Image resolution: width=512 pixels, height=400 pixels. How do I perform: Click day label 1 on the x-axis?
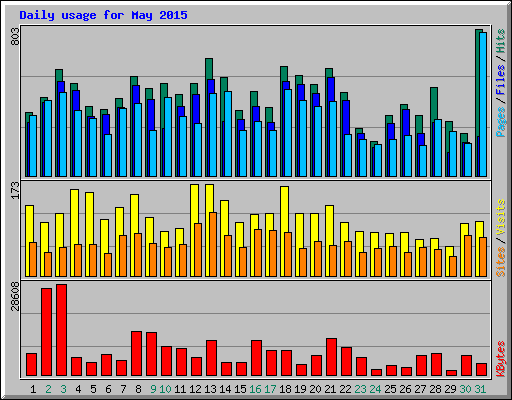33,389
